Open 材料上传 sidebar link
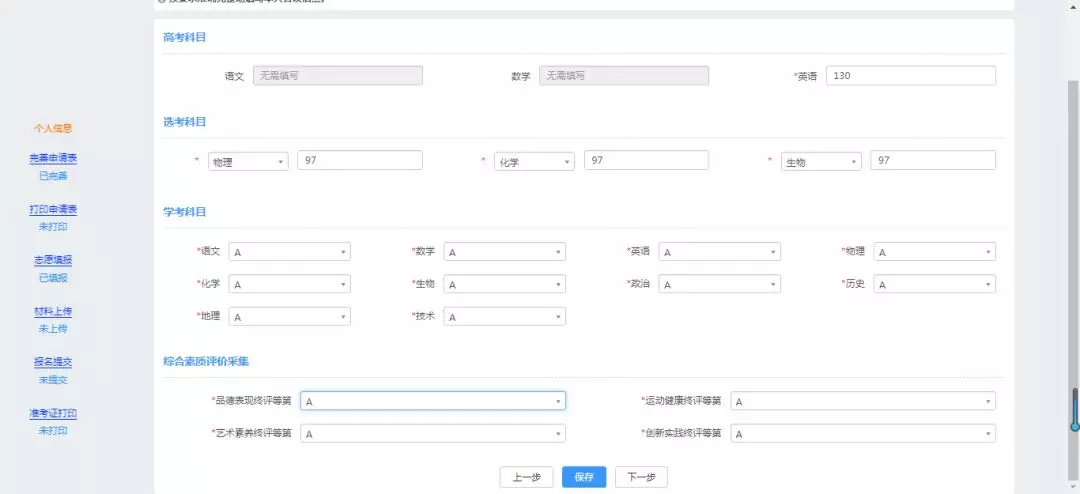This screenshot has width=1080, height=494. coord(53,311)
